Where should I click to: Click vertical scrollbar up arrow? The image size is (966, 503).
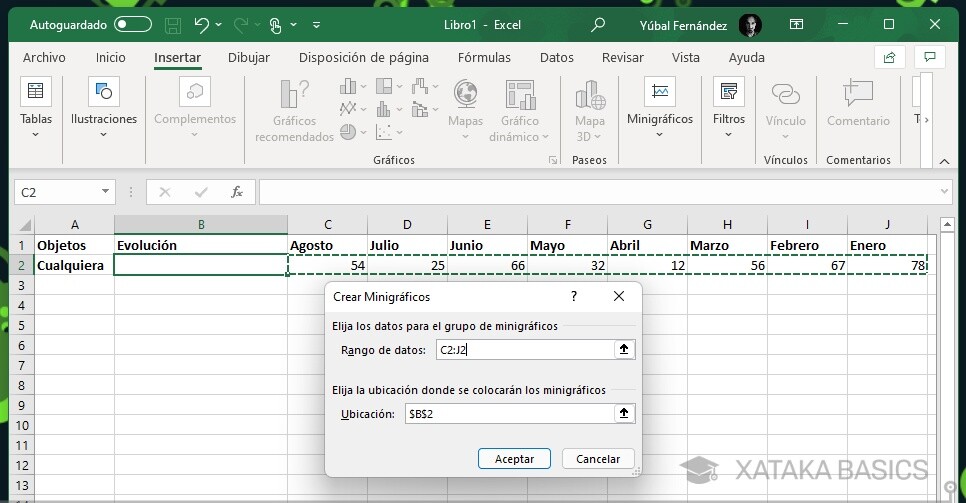coord(947,224)
